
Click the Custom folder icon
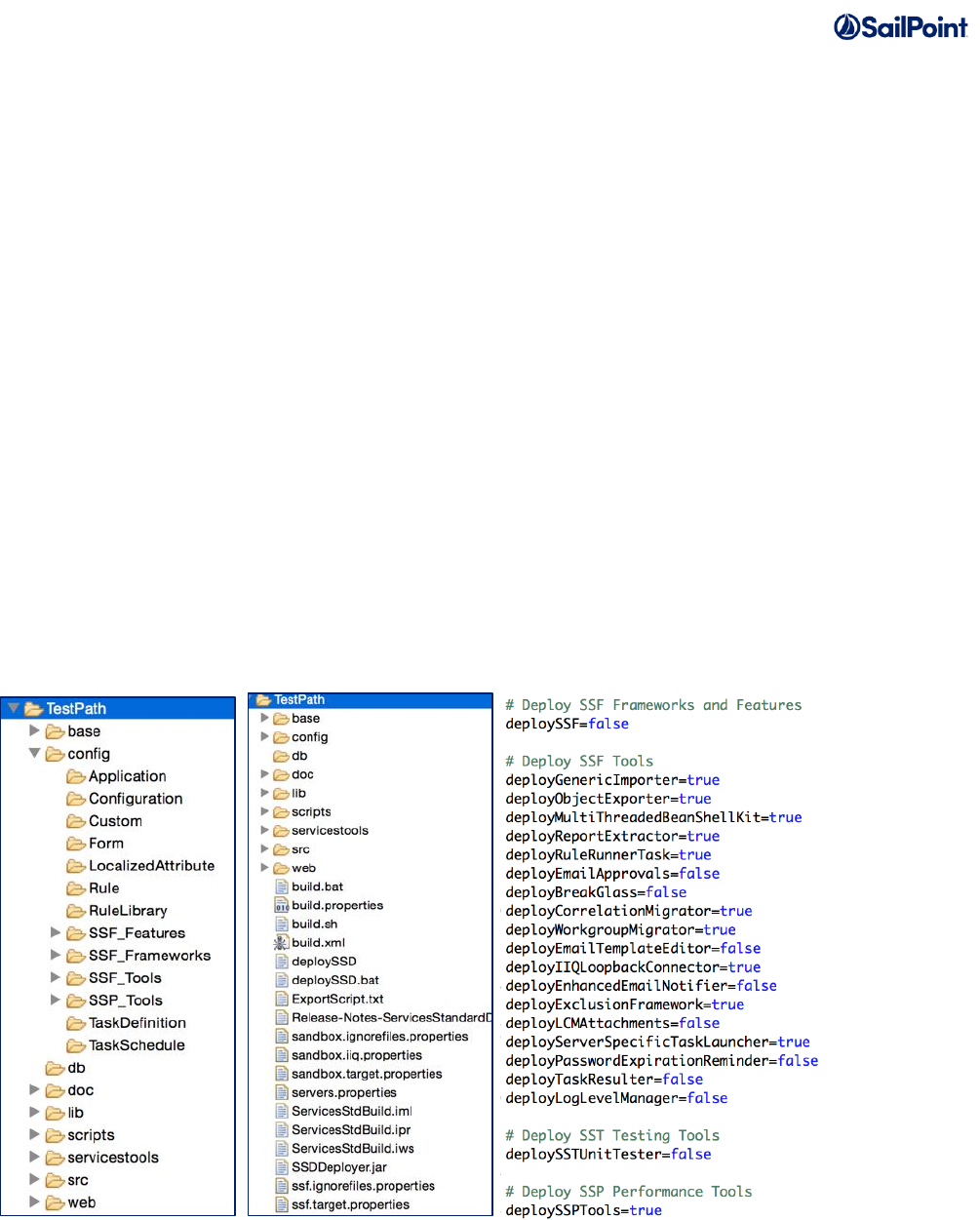76,821
